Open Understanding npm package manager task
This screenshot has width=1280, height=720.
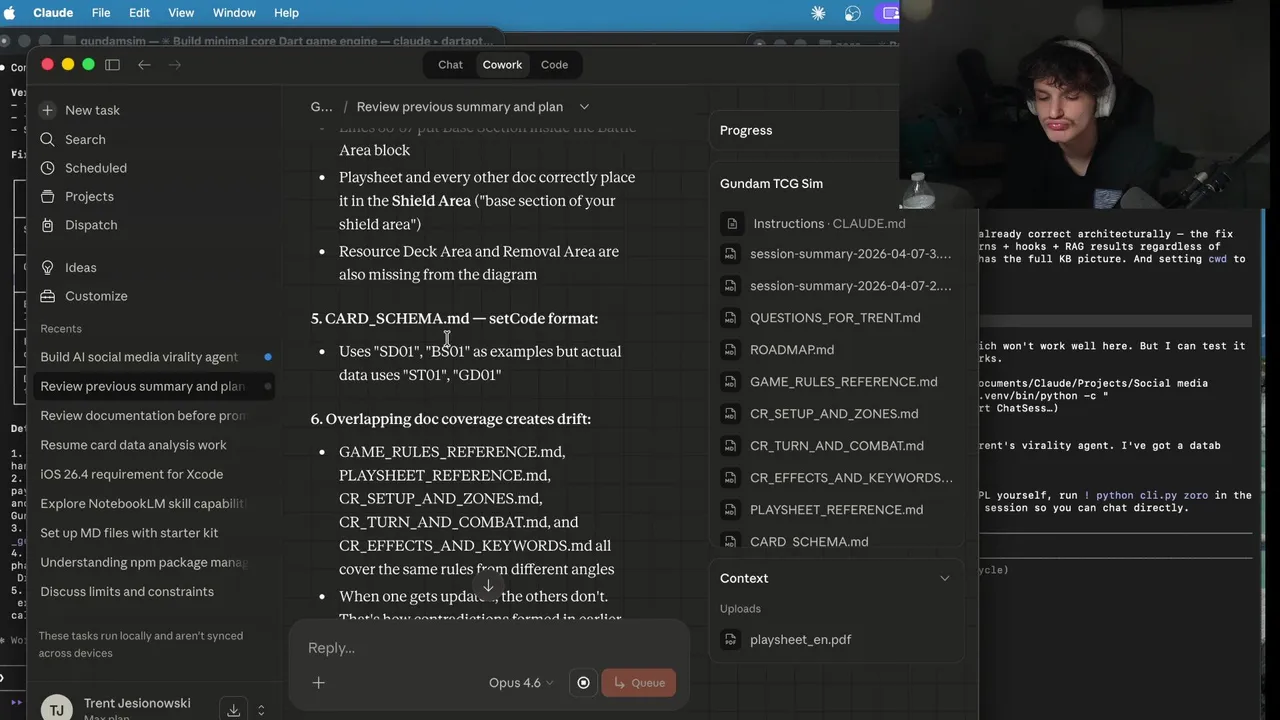pyautogui.click(x=155, y=562)
